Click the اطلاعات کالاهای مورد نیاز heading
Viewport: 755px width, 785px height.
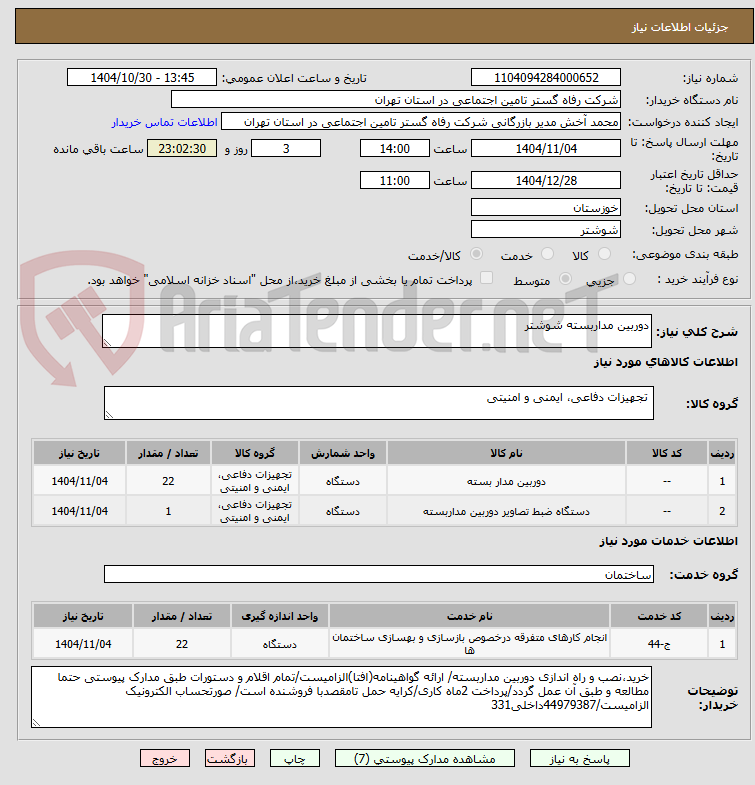point(666,362)
